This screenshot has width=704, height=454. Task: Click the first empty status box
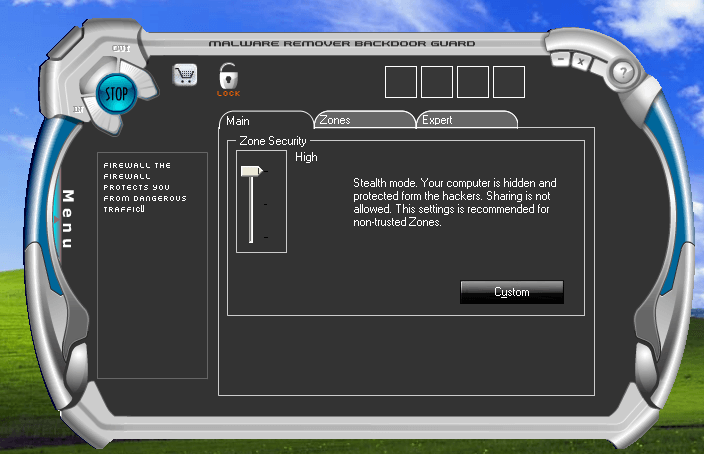click(401, 82)
